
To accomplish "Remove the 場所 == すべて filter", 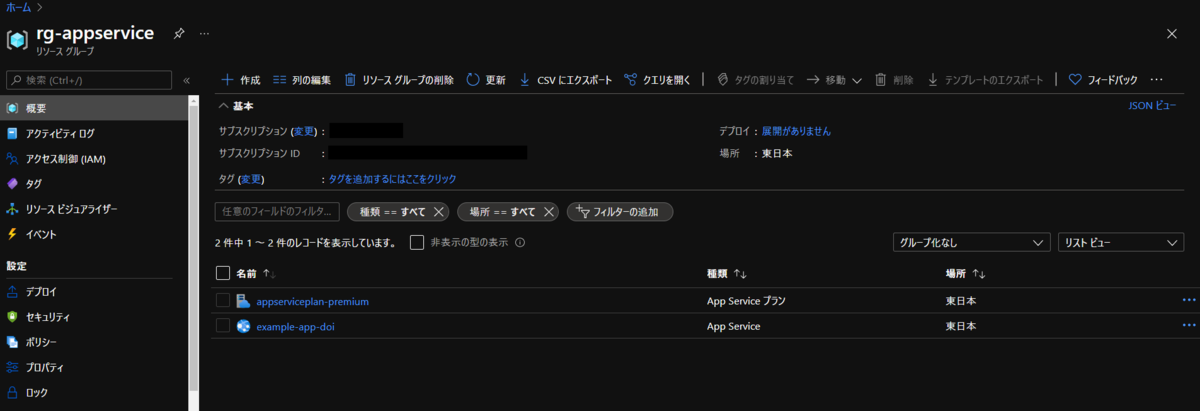I will click(x=548, y=212).
